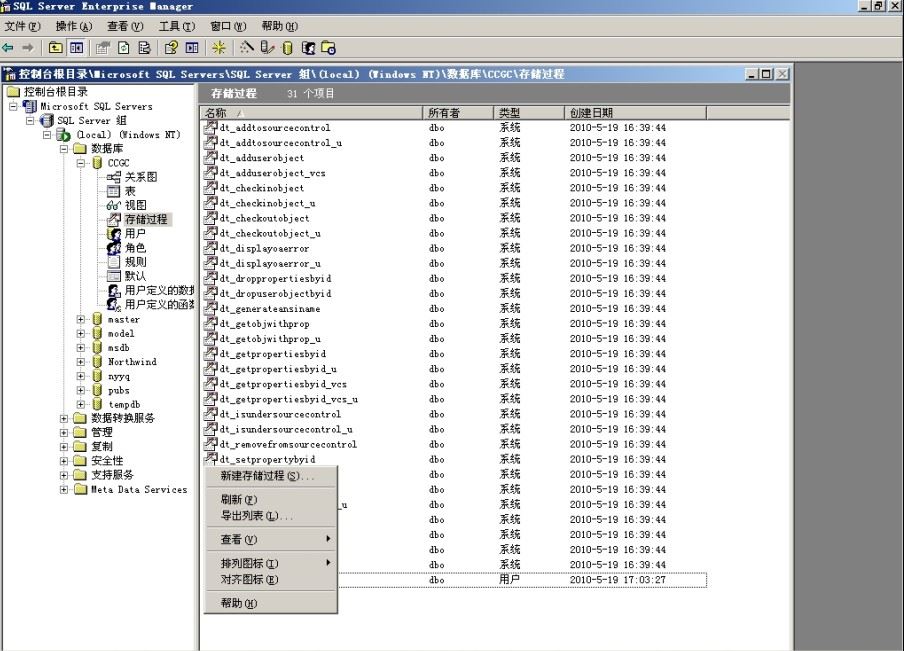Open the 窗口 menu in the menu bar
This screenshot has width=906, height=651.
click(x=228, y=26)
